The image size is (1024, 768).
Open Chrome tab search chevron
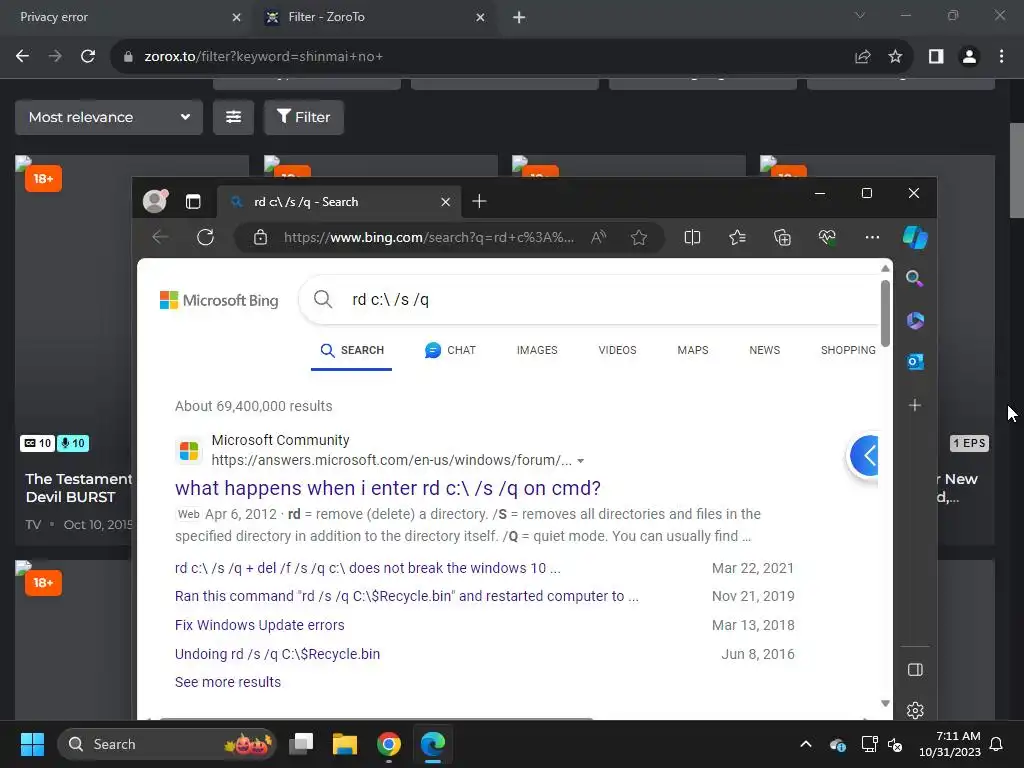pos(860,15)
